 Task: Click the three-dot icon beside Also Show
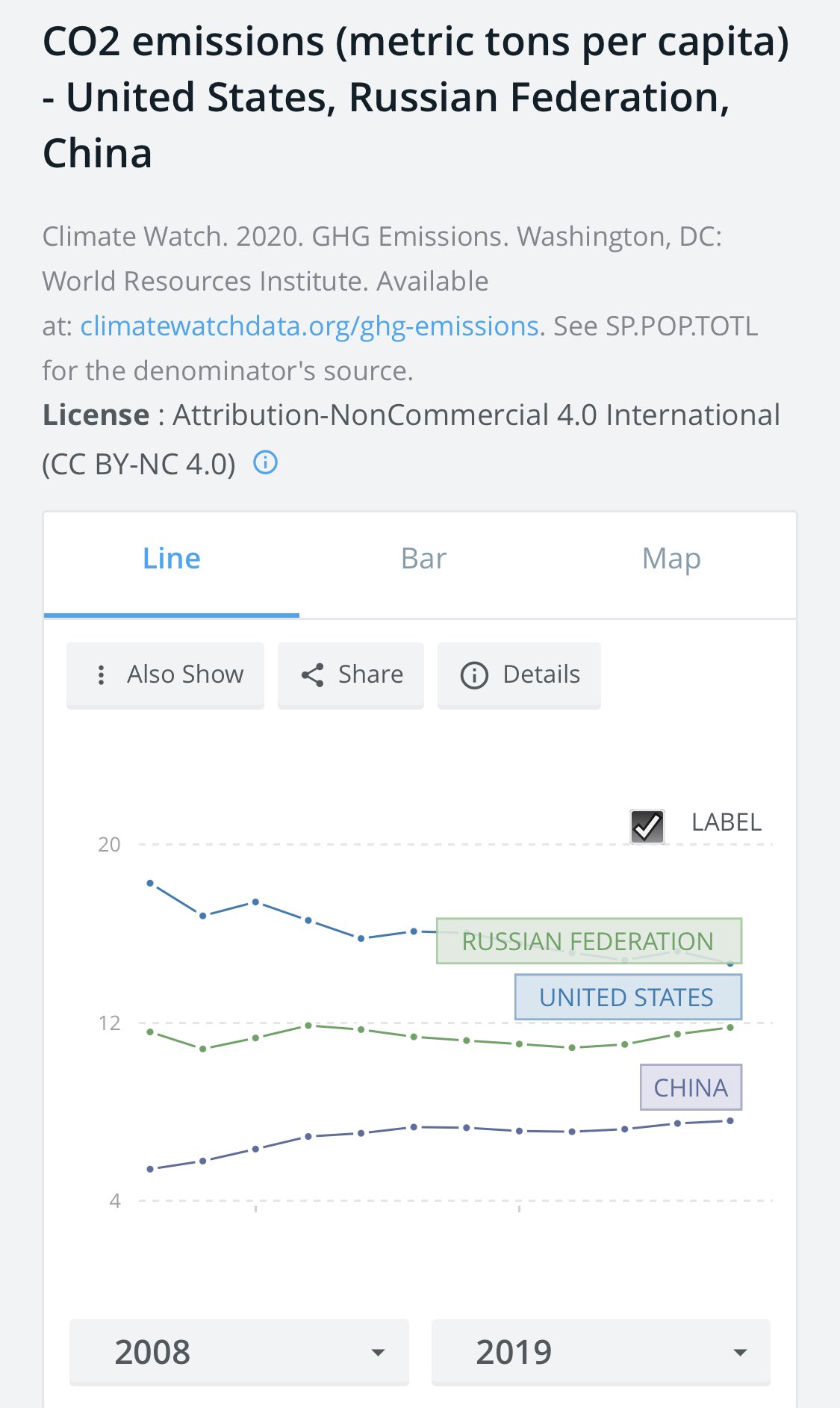101,674
